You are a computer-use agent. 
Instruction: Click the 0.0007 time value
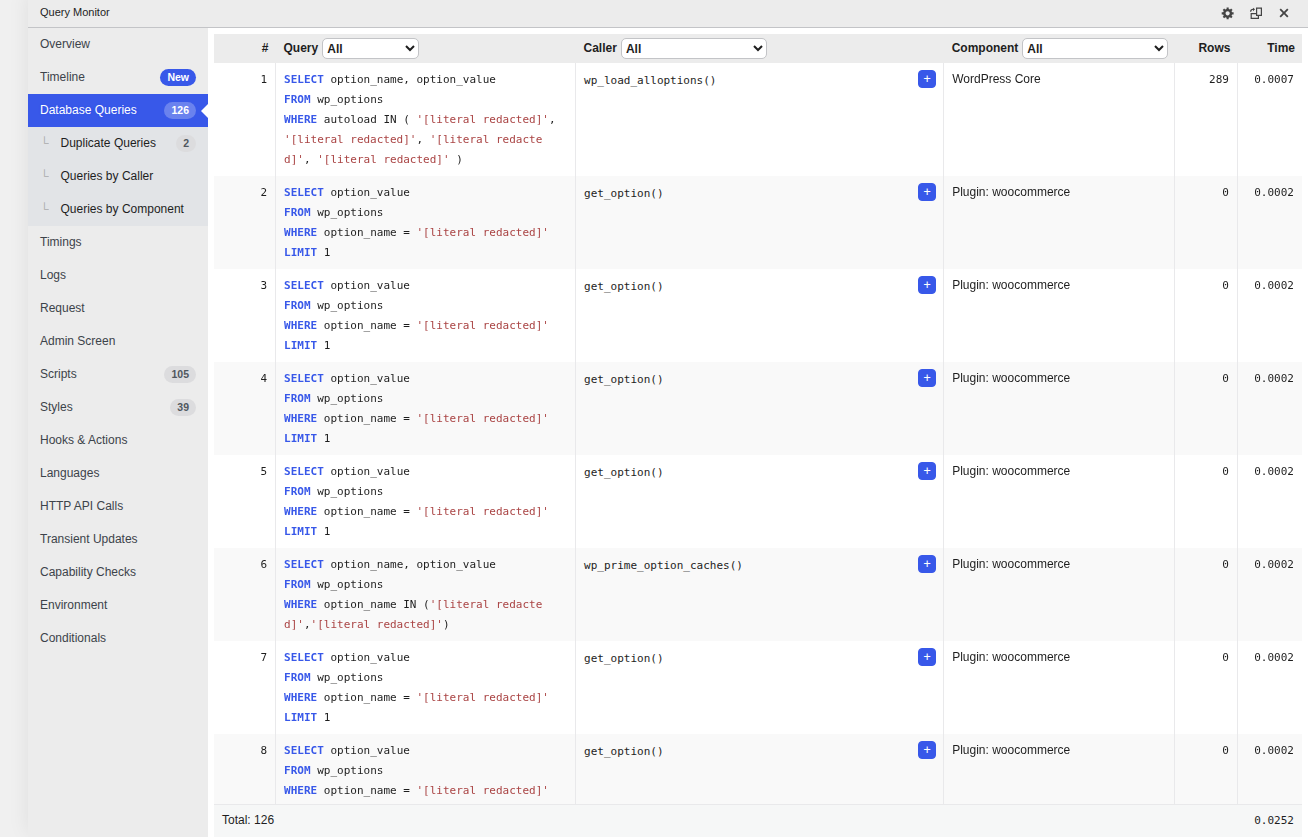1274,79
